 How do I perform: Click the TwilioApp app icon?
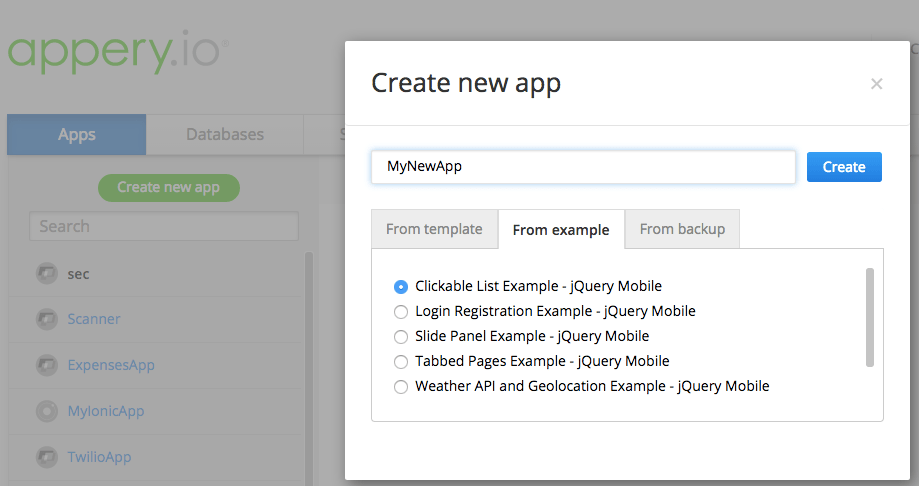[46, 457]
